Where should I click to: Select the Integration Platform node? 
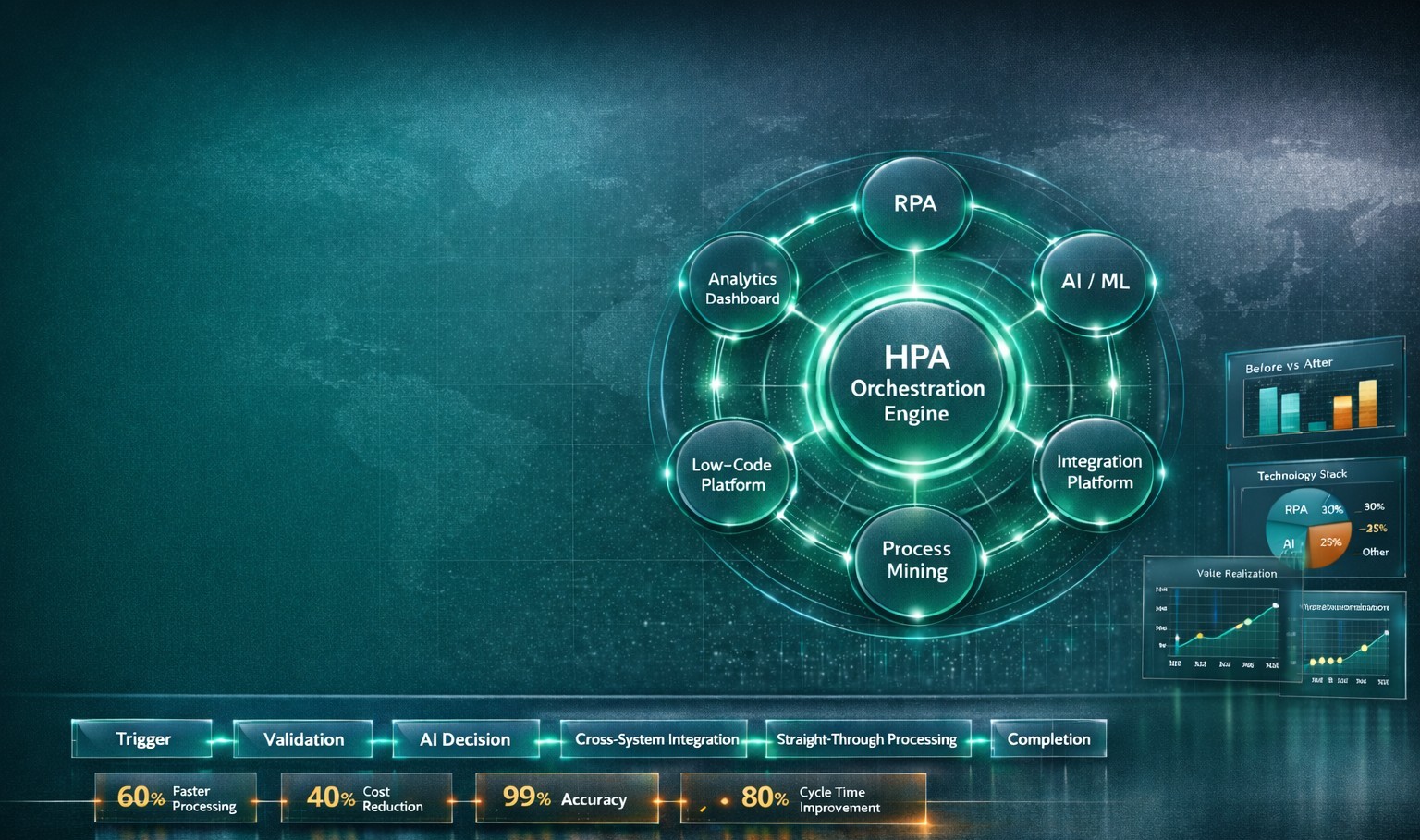point(1099,472)
